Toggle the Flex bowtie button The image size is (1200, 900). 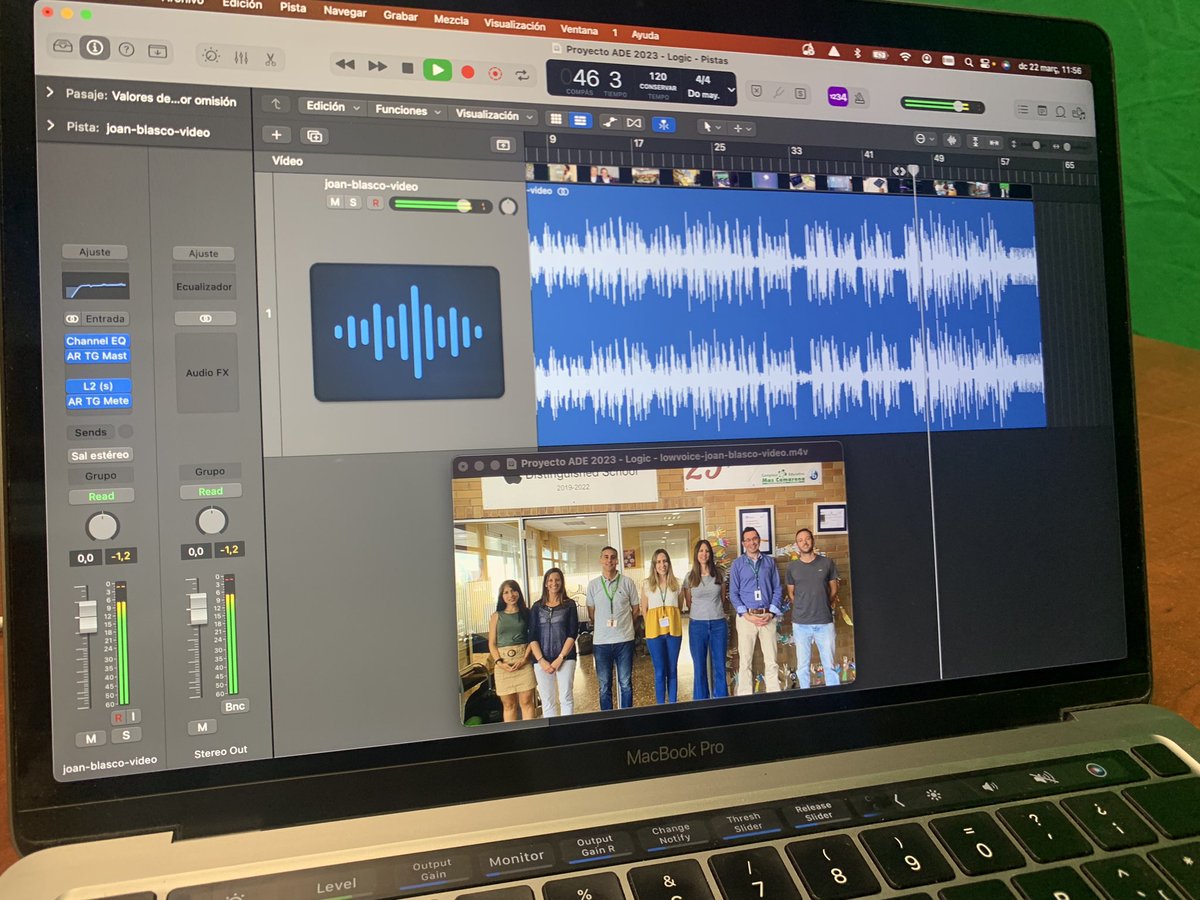(633, 123)
